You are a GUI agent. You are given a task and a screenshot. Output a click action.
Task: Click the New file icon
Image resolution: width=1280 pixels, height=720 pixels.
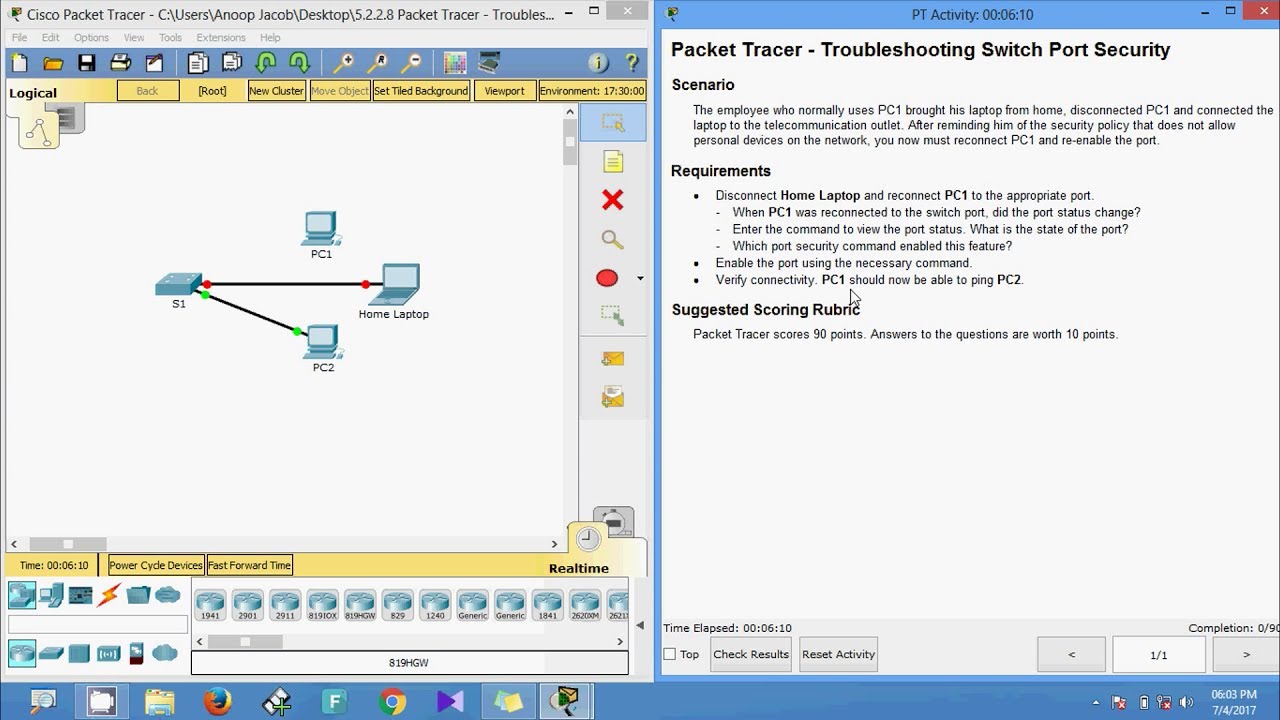19,63
